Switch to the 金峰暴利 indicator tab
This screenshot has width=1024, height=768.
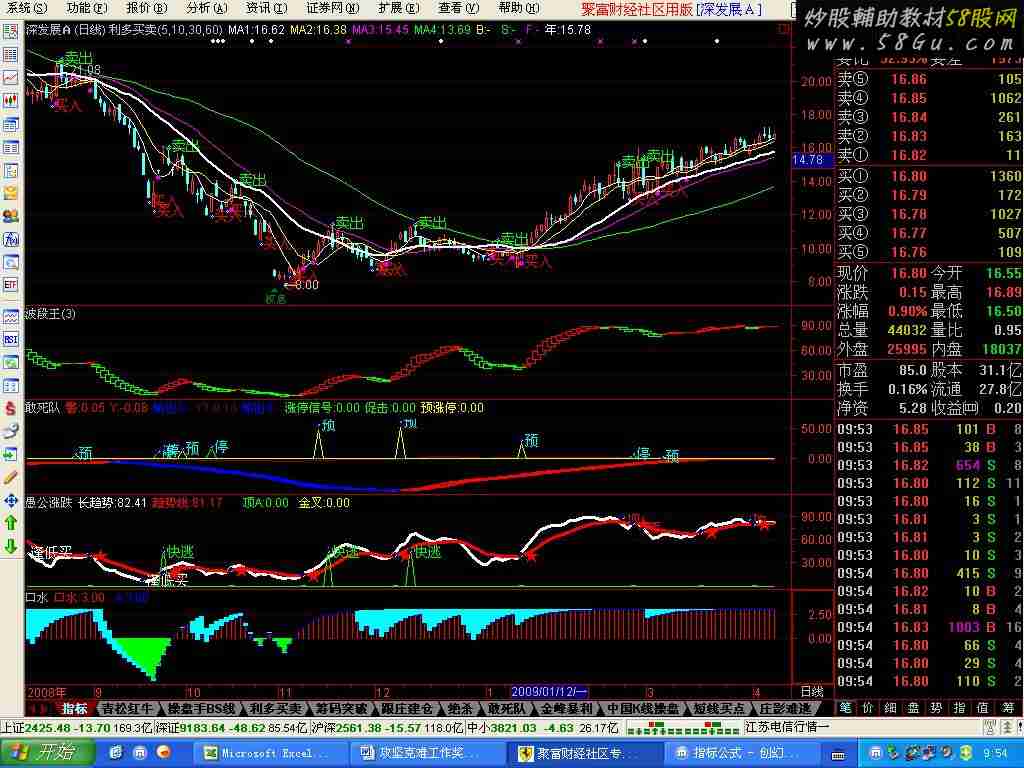coord(566,709)
